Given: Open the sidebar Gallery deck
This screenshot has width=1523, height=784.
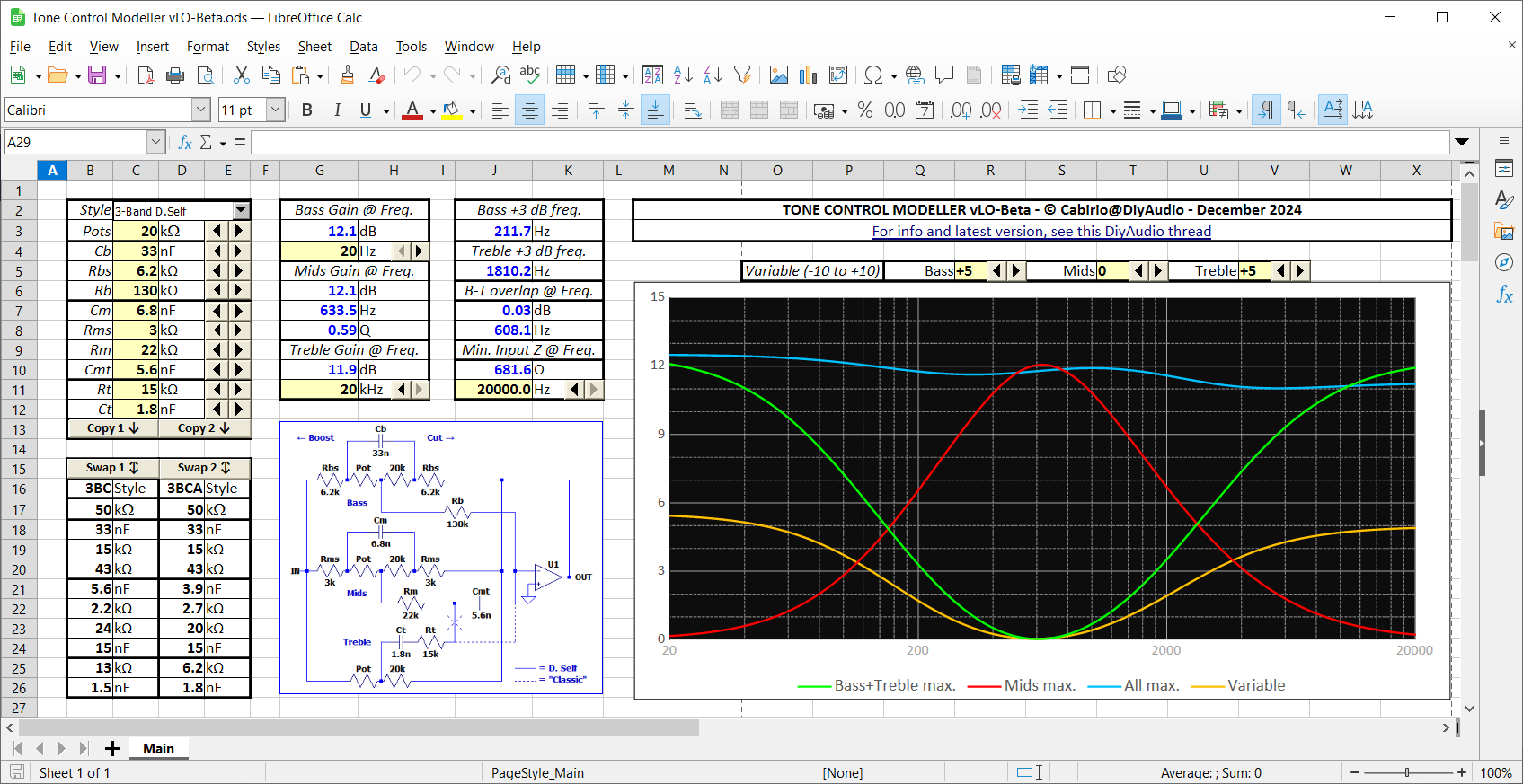Looking at the screenshot, I should point(1504,231).
